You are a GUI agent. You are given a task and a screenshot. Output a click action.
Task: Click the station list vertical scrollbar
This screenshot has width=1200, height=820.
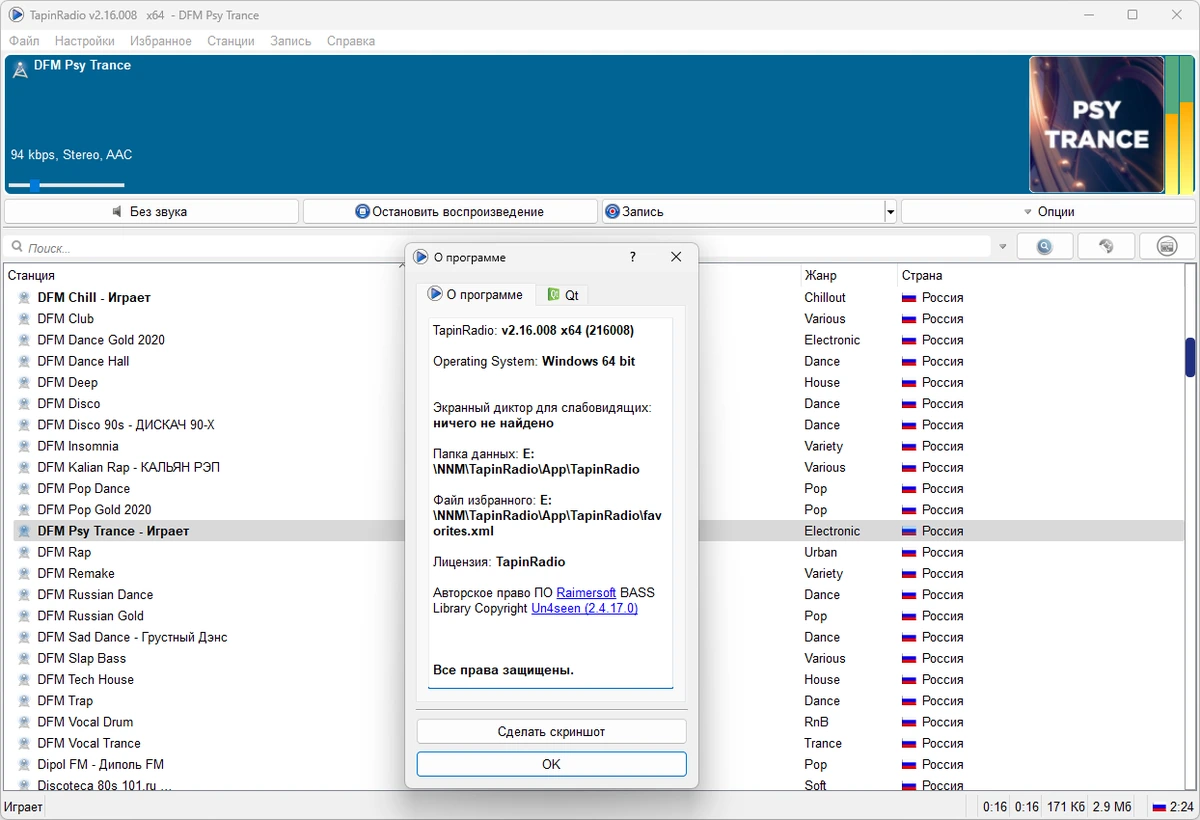1190,527
